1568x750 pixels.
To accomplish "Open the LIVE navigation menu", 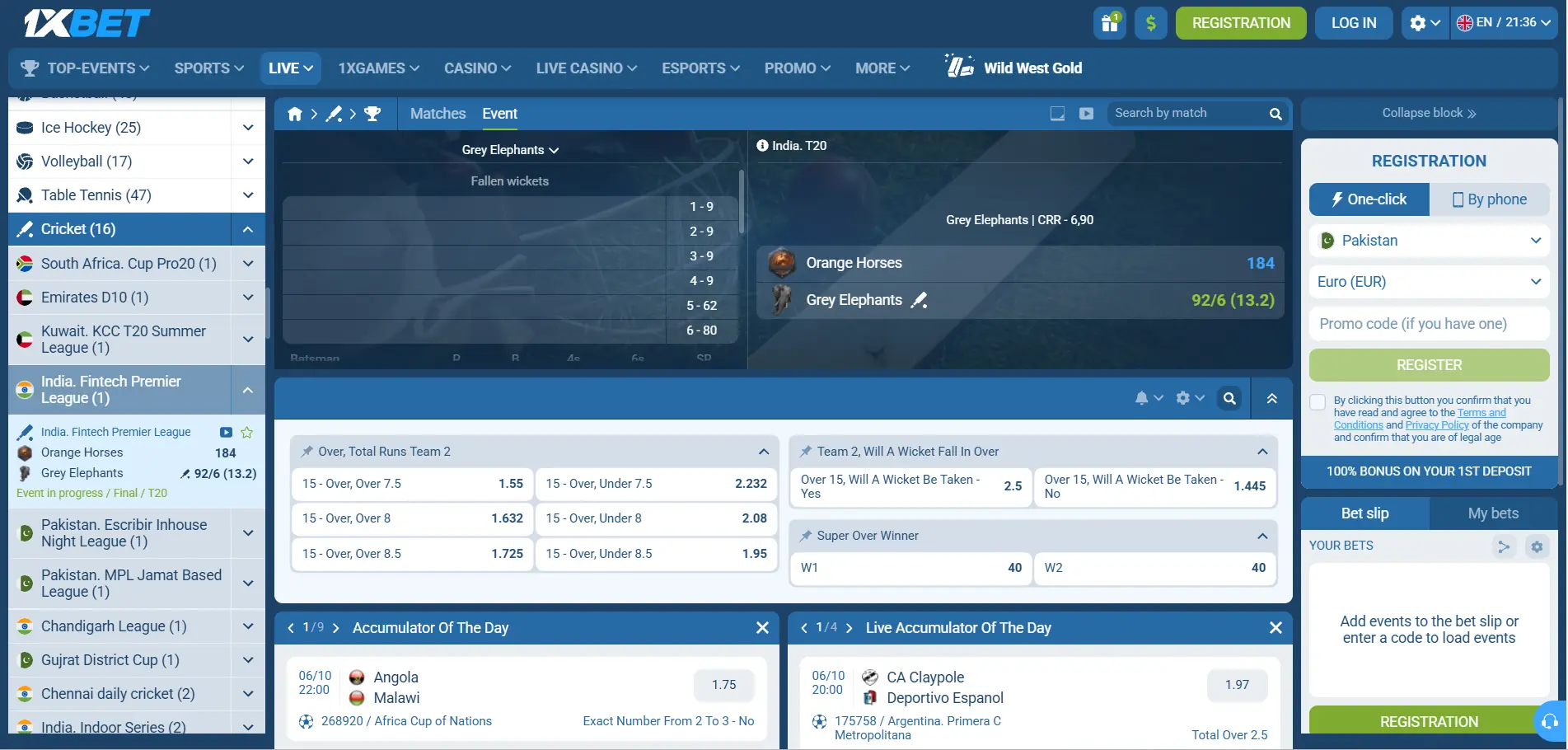I will 290,68.
